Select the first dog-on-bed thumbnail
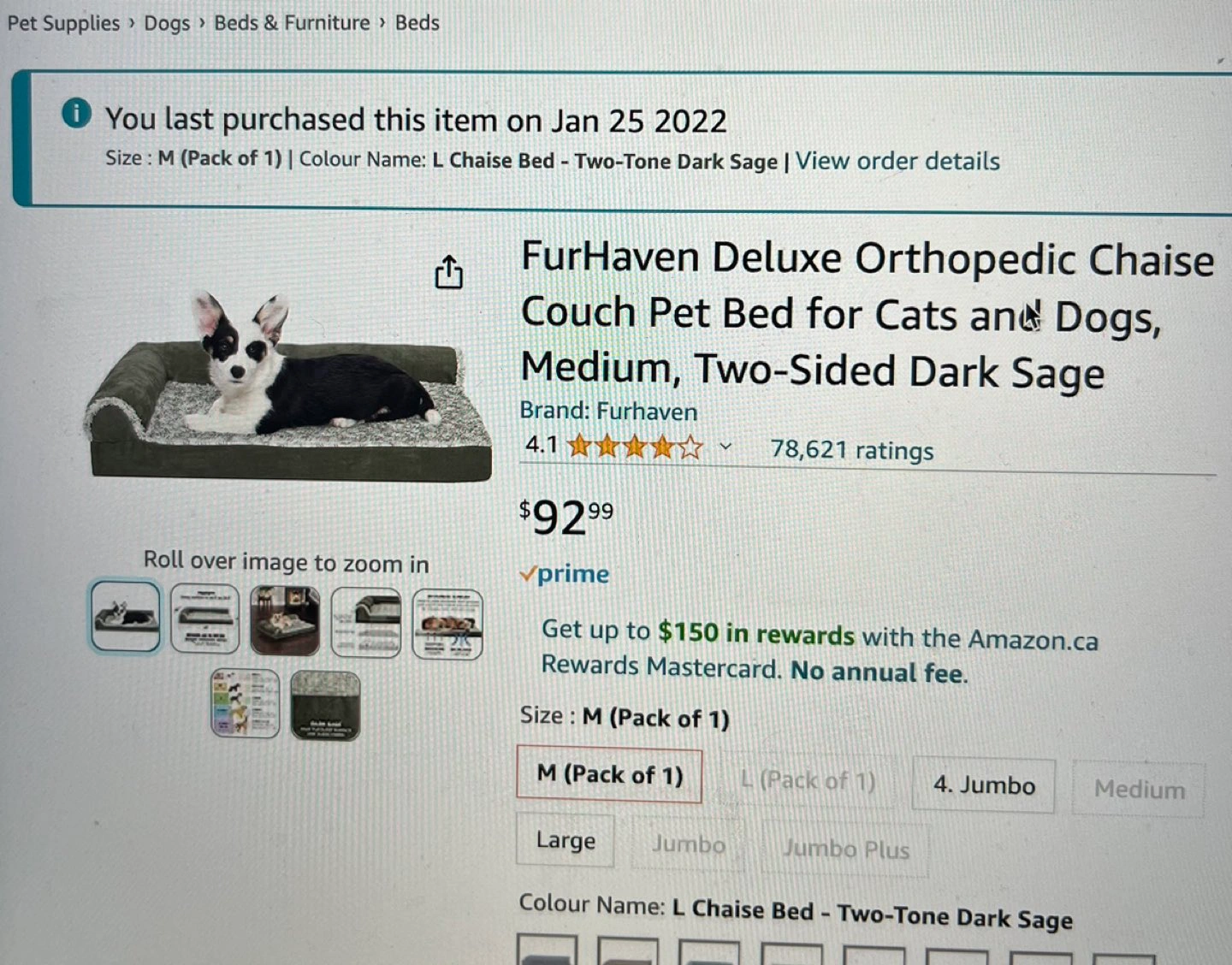This screenshot has width=1232, height=965. coord(126,617)
